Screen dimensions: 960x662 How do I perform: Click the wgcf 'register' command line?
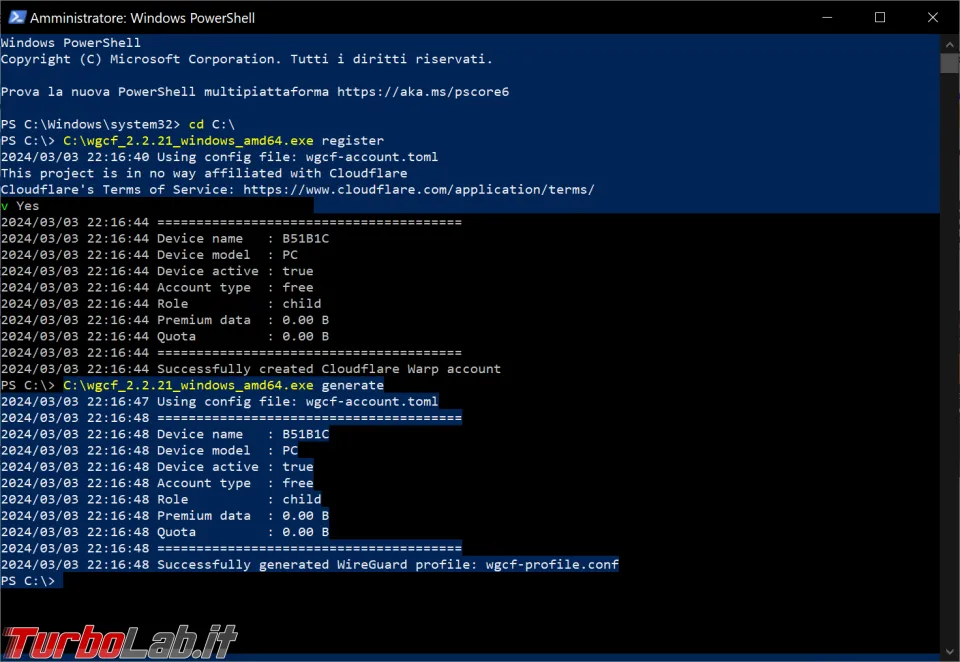pos(193,140)
